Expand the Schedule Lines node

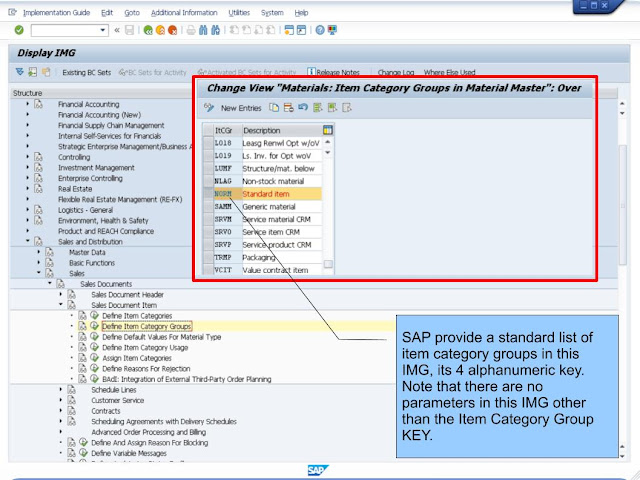click(60, 389)
